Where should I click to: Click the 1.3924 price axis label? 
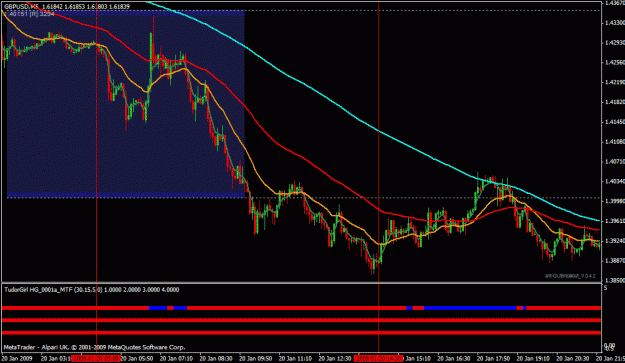tap(615, 241)
